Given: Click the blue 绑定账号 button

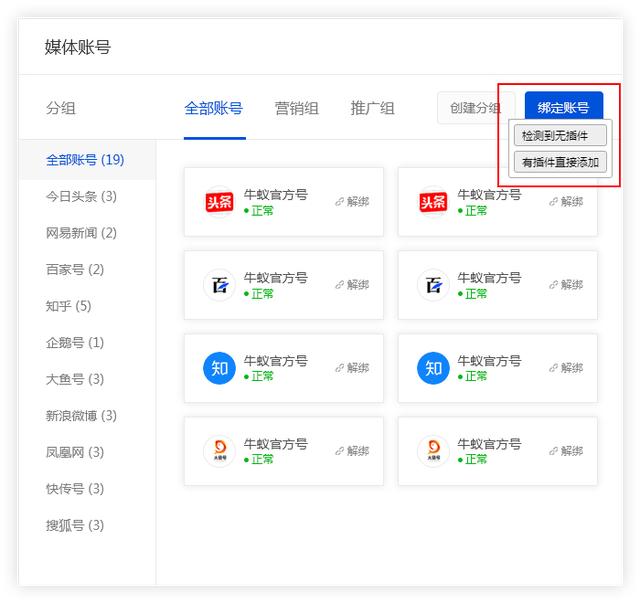Looking at the screenshot, I should click(x=563, y=108).
